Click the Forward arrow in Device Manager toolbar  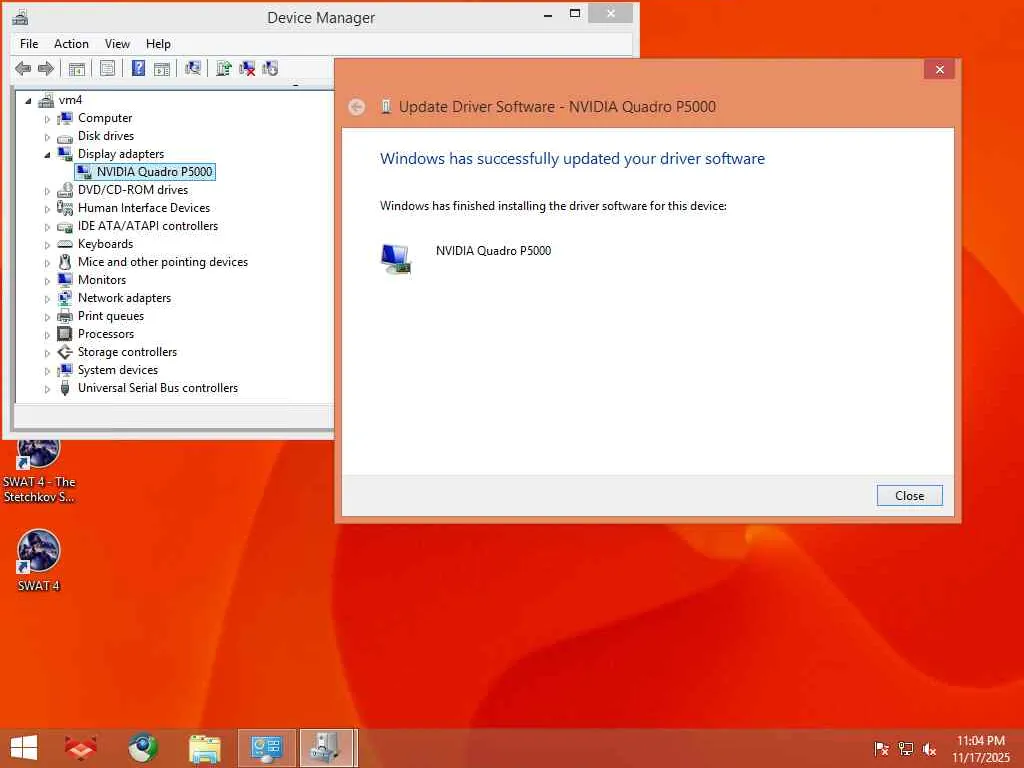(x=46, y=68)
